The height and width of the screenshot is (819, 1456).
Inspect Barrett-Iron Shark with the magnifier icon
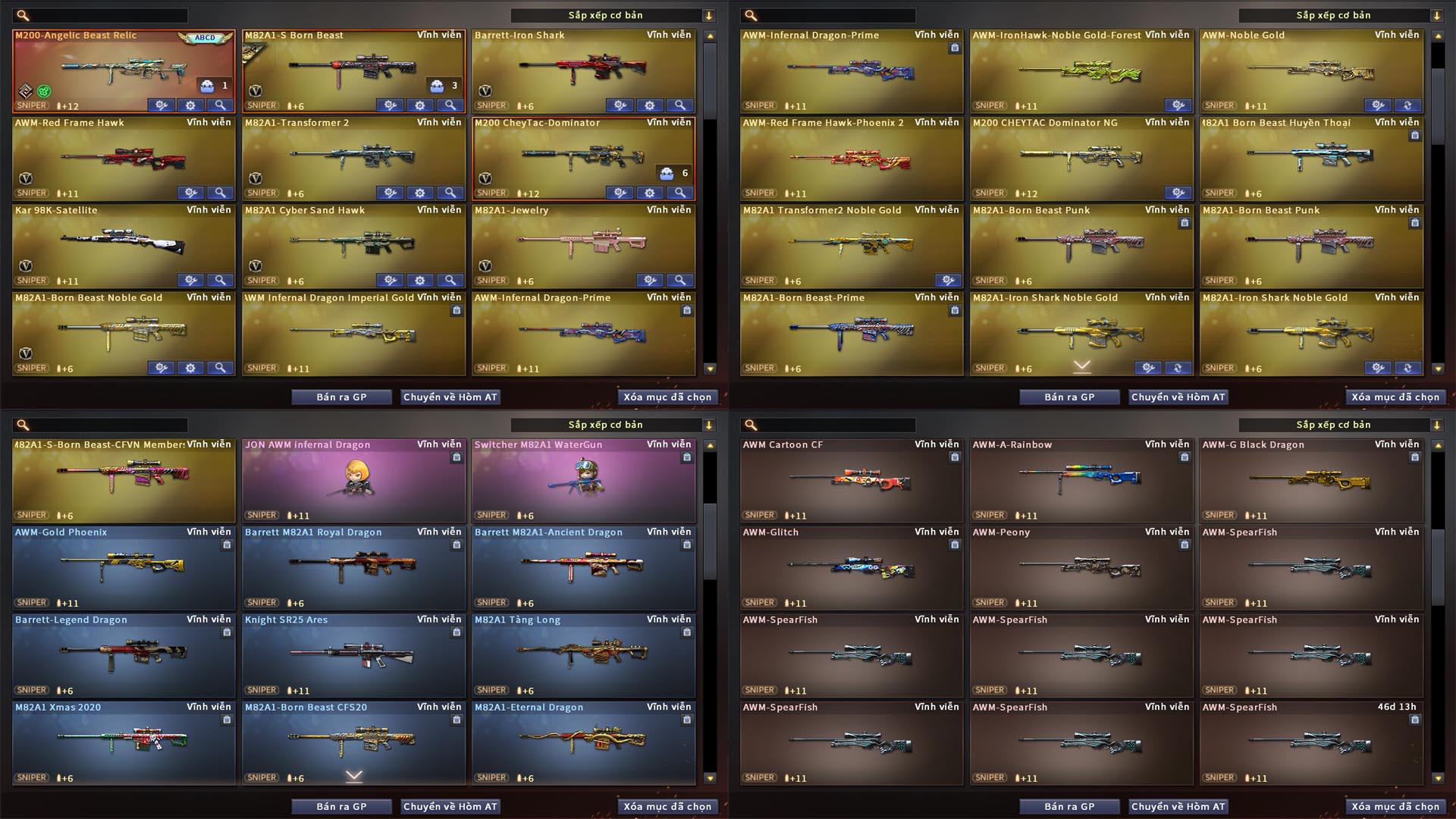click(x=679, y=105)
